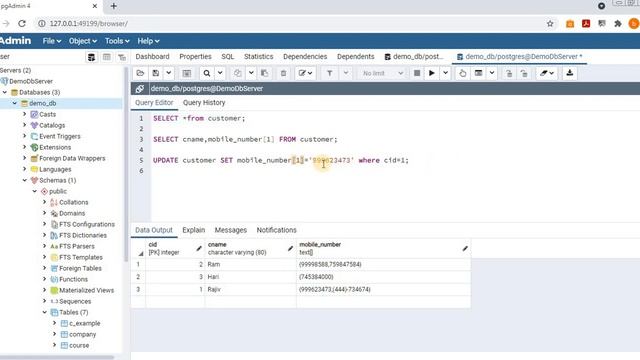Screen dimensions: 640x360
Task: Open the filter options dropdown arrow
Action: coord(346,73)
